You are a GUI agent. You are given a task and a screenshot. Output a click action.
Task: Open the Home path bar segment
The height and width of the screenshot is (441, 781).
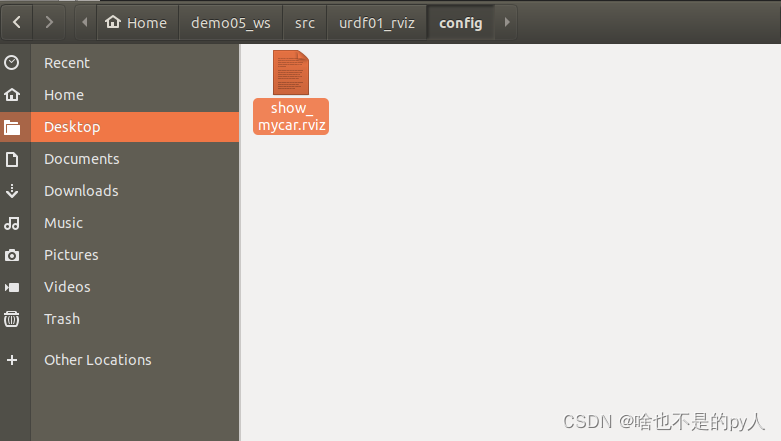[137, 22]
